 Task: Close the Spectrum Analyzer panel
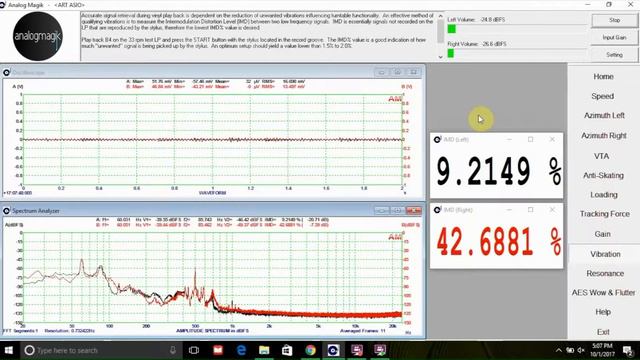tap(413, 211)
